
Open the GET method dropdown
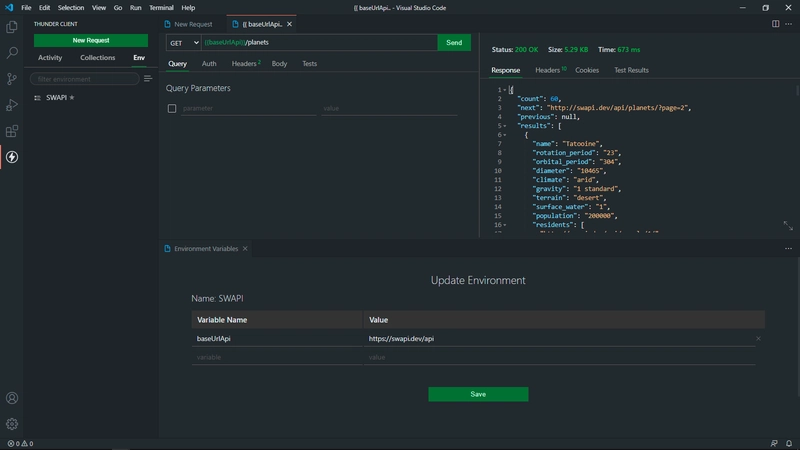click(184, 43)
